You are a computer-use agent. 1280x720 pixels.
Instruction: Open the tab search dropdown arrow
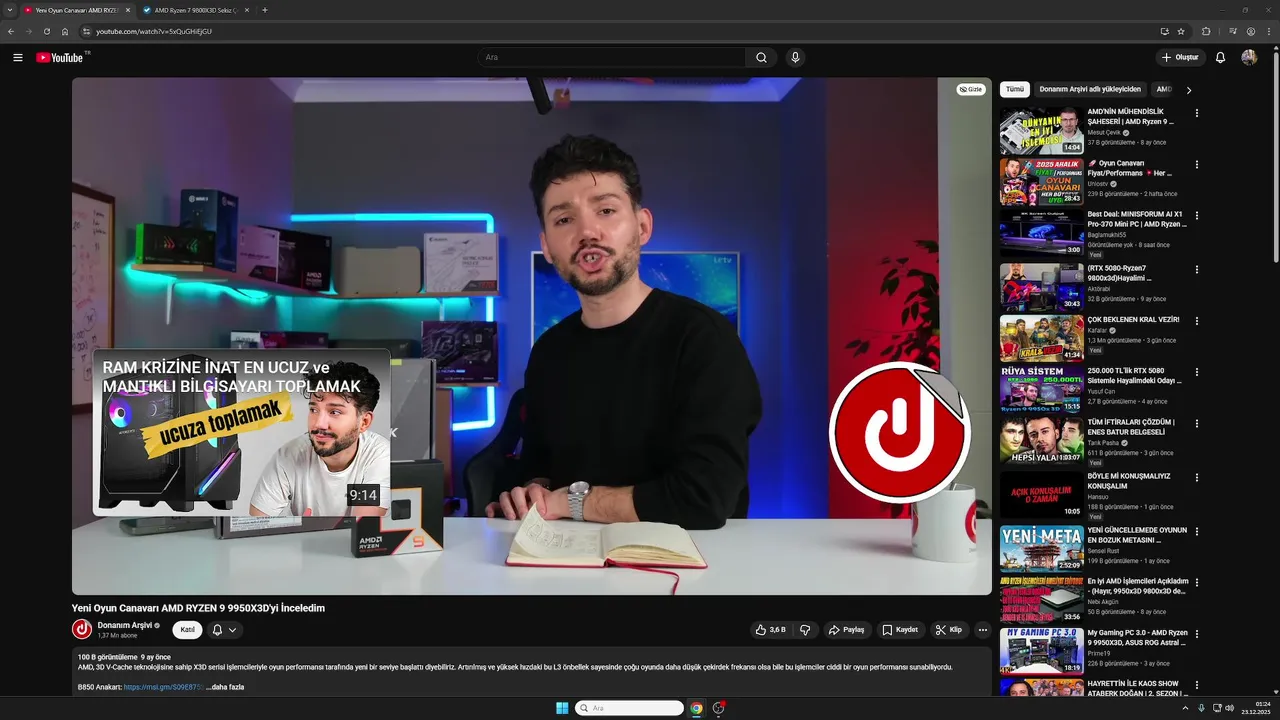pyautogui.click(x=9, y=10)
